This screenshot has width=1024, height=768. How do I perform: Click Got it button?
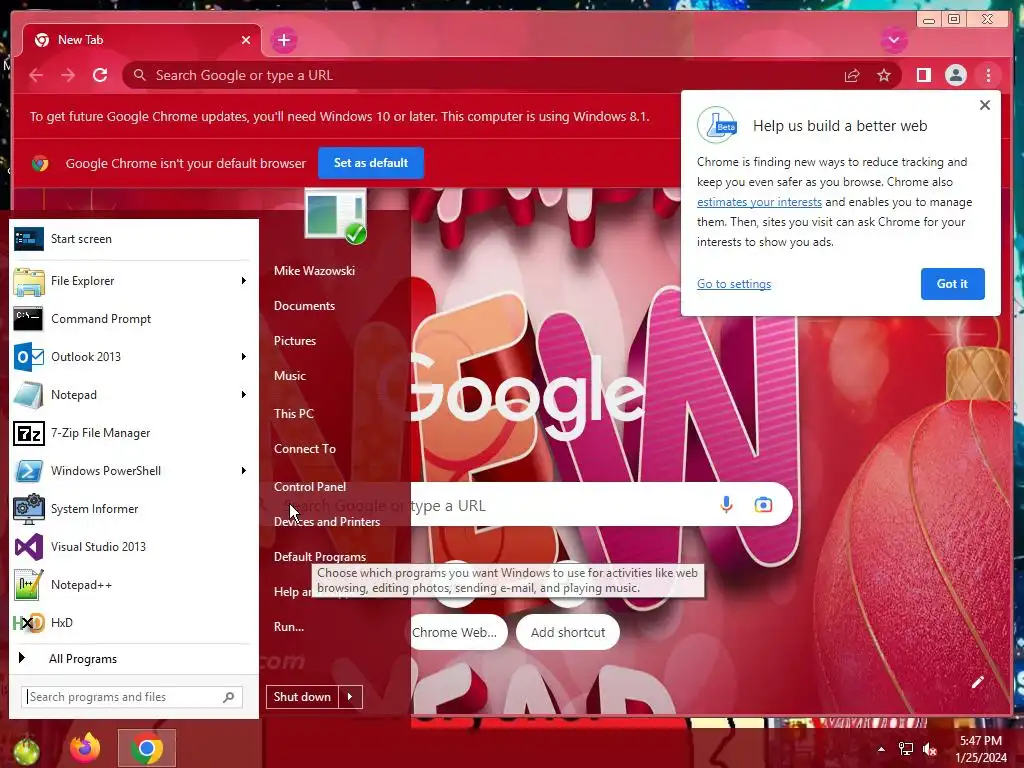952,284
